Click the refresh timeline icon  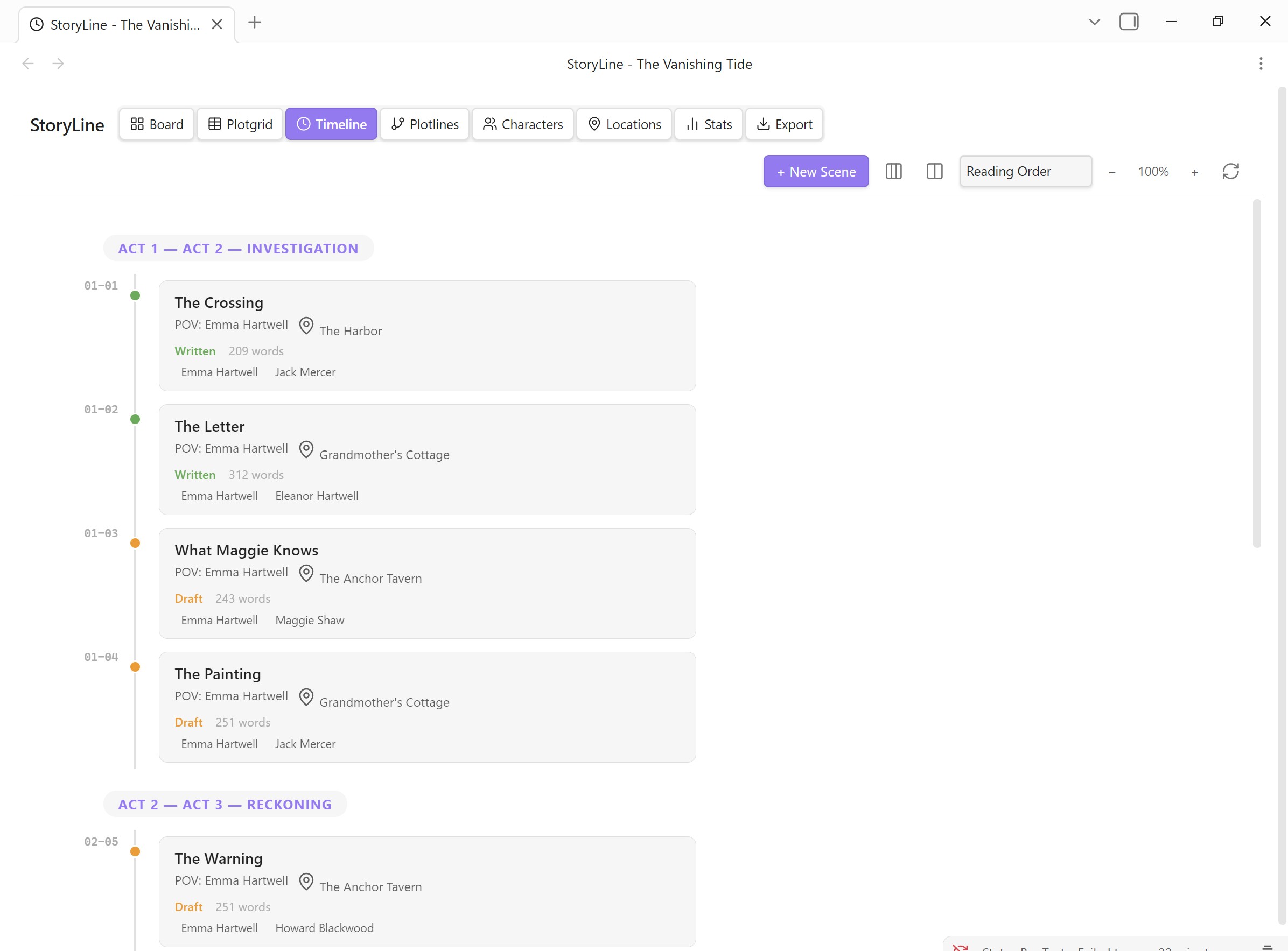(1230, 172)
